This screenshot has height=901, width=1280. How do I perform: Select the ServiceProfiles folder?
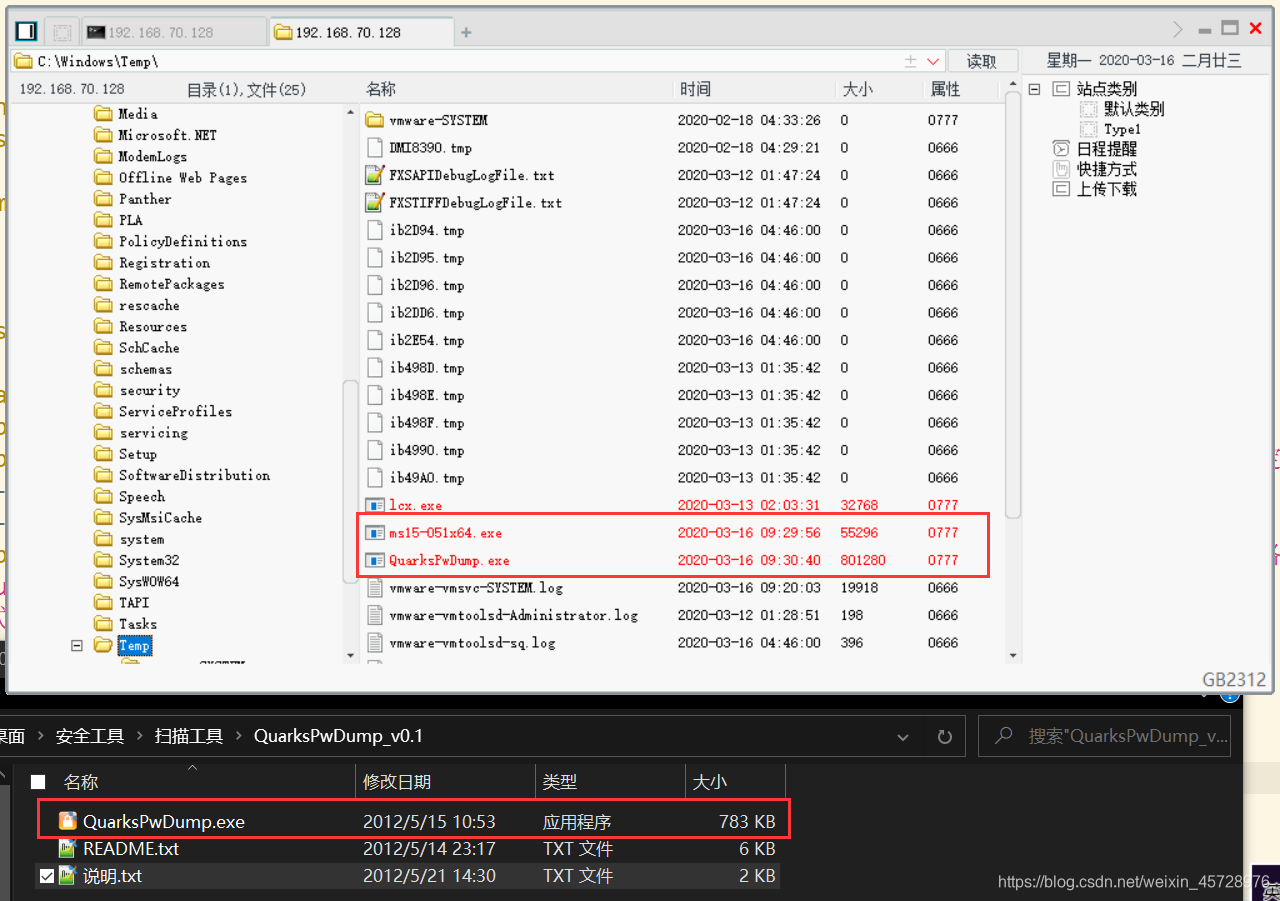(x=175, y=411)
